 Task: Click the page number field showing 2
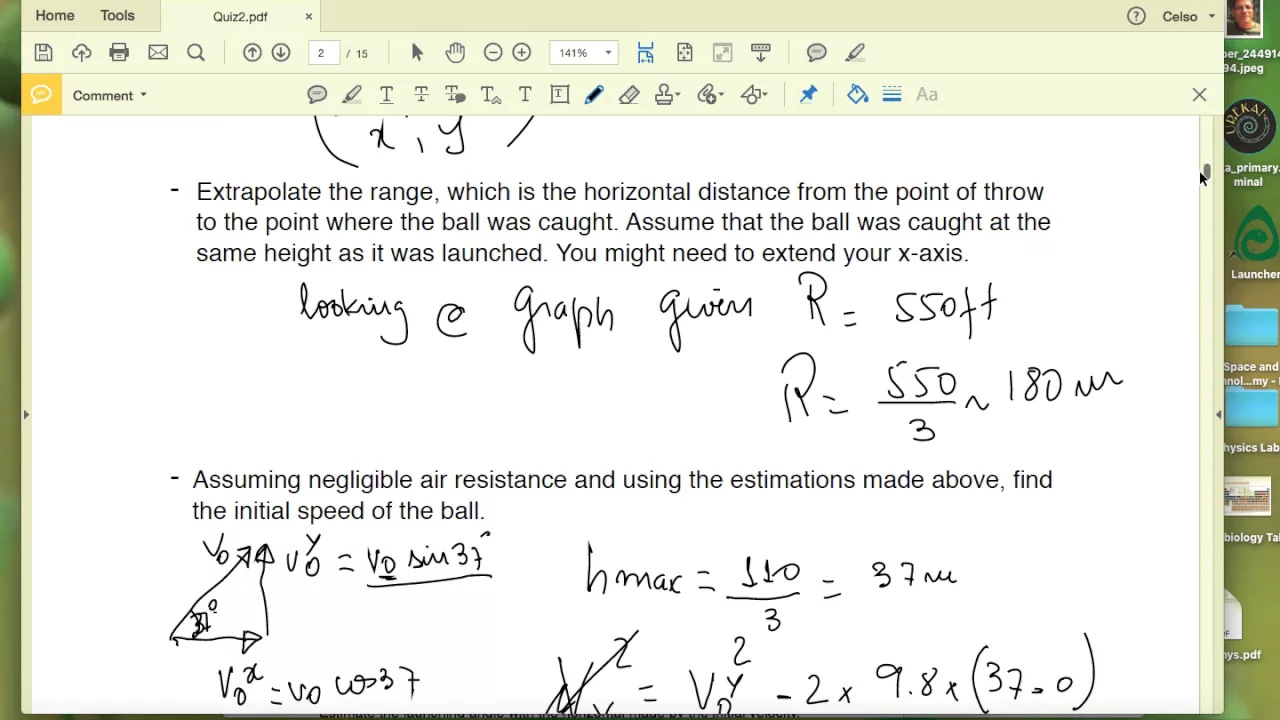pos(322,53)
